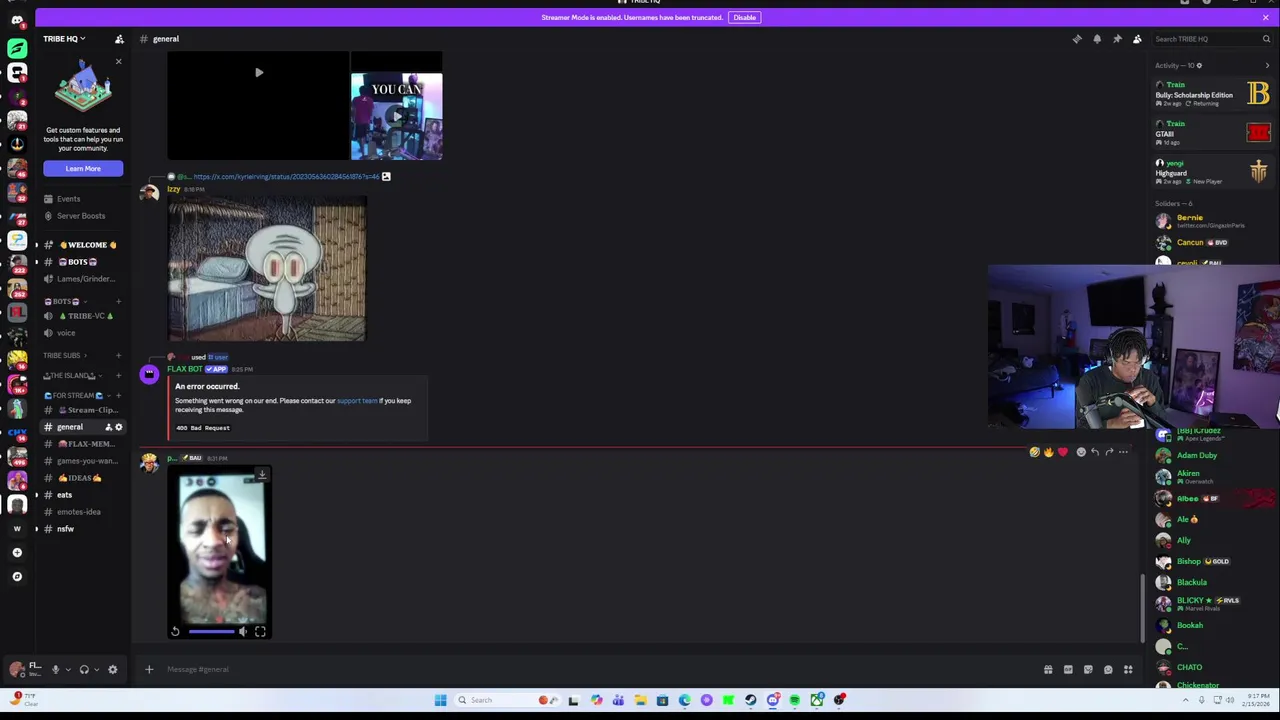
Task: Expand the Activity section arrow
Action: (1267, 66)
